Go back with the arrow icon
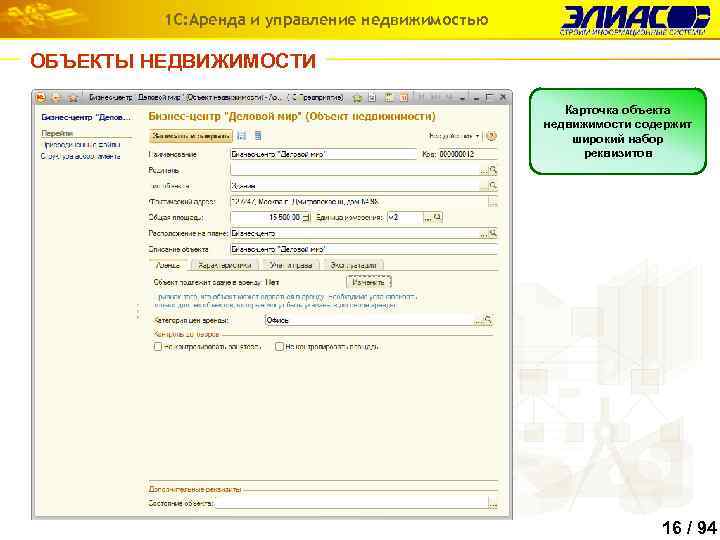Image resolution: width=720 pixels, height=540 pixels. pos(56,98)
